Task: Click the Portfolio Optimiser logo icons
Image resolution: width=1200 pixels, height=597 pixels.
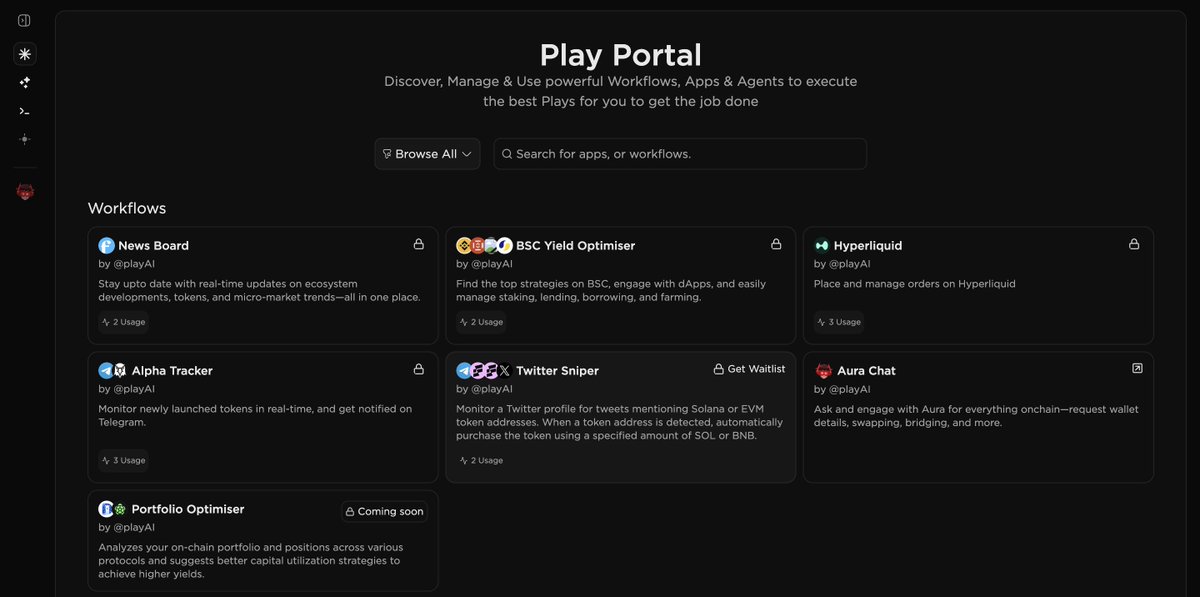Action: click(x=112, y=509)
